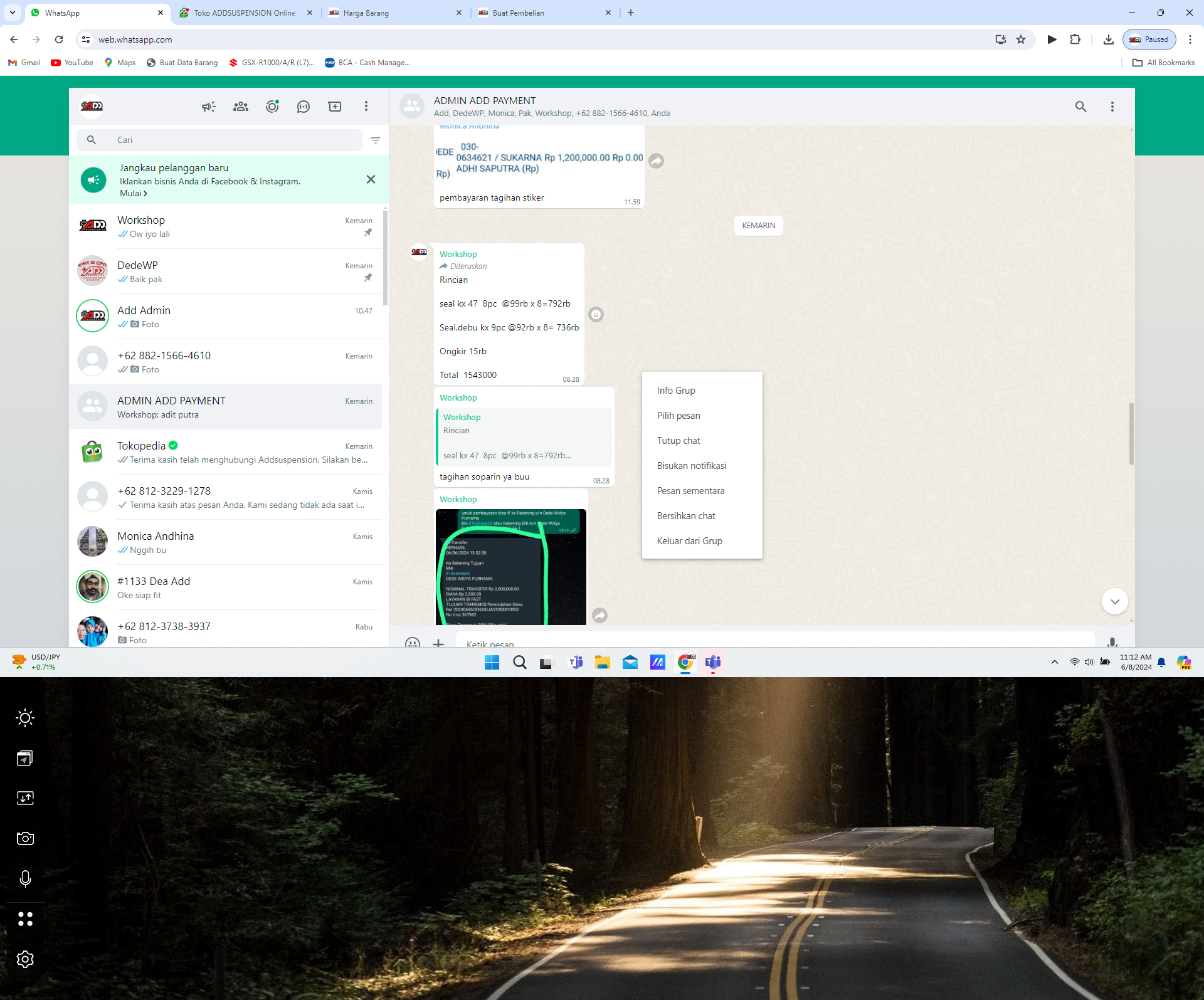This screenshot has height=1000, width=1204.
Task: Forward the transfer screenshot image message
Action: point(600,615)
